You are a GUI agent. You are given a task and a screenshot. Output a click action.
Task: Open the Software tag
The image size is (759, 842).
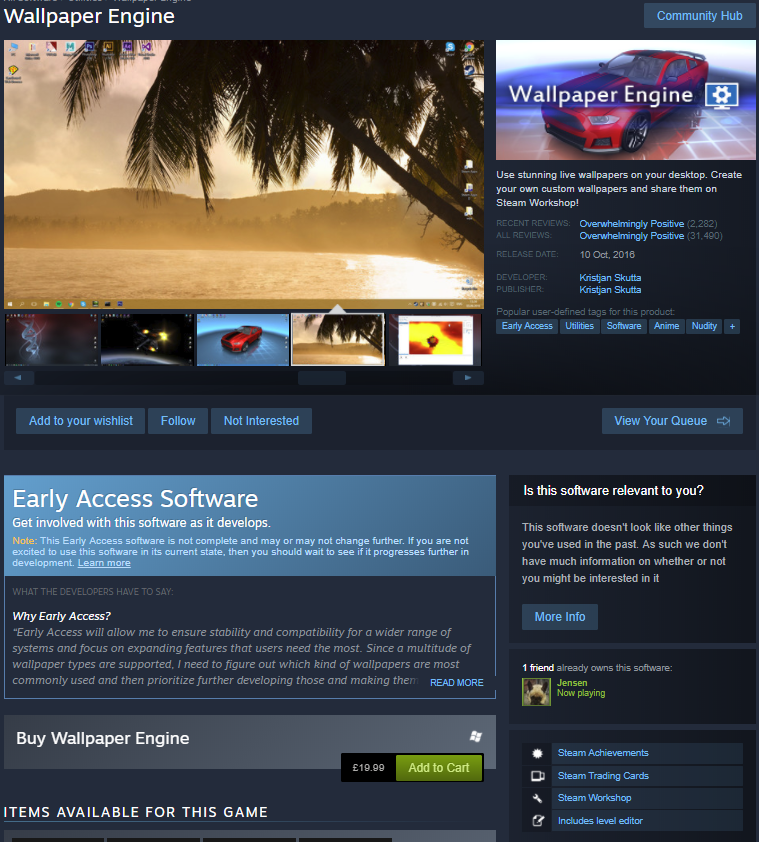click(624, 326)
